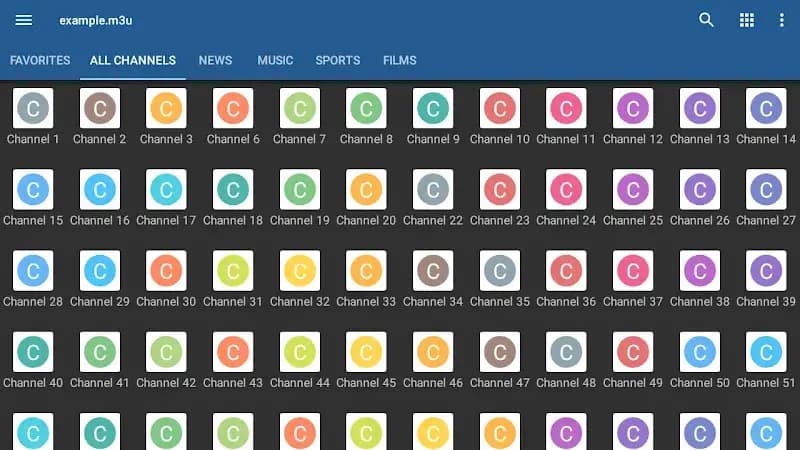Viewport: 800px width, 450px height.
Task: Click the Channel 9 label
Action: click(433, 140)
